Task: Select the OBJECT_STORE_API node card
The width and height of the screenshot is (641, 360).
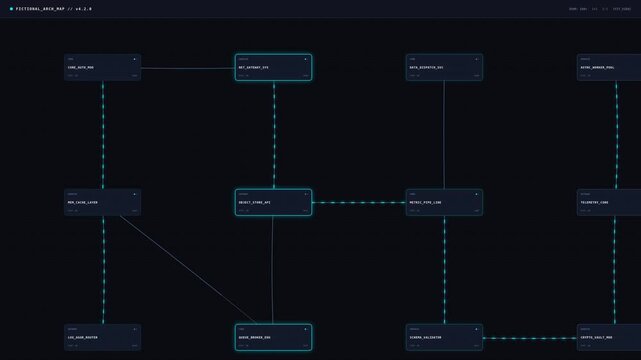Action: click(273, 202)
